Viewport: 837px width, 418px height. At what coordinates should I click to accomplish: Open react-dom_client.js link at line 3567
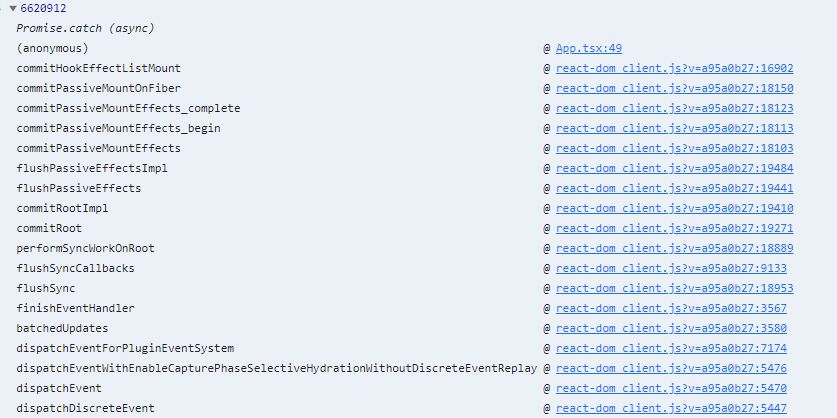(671, 309)
